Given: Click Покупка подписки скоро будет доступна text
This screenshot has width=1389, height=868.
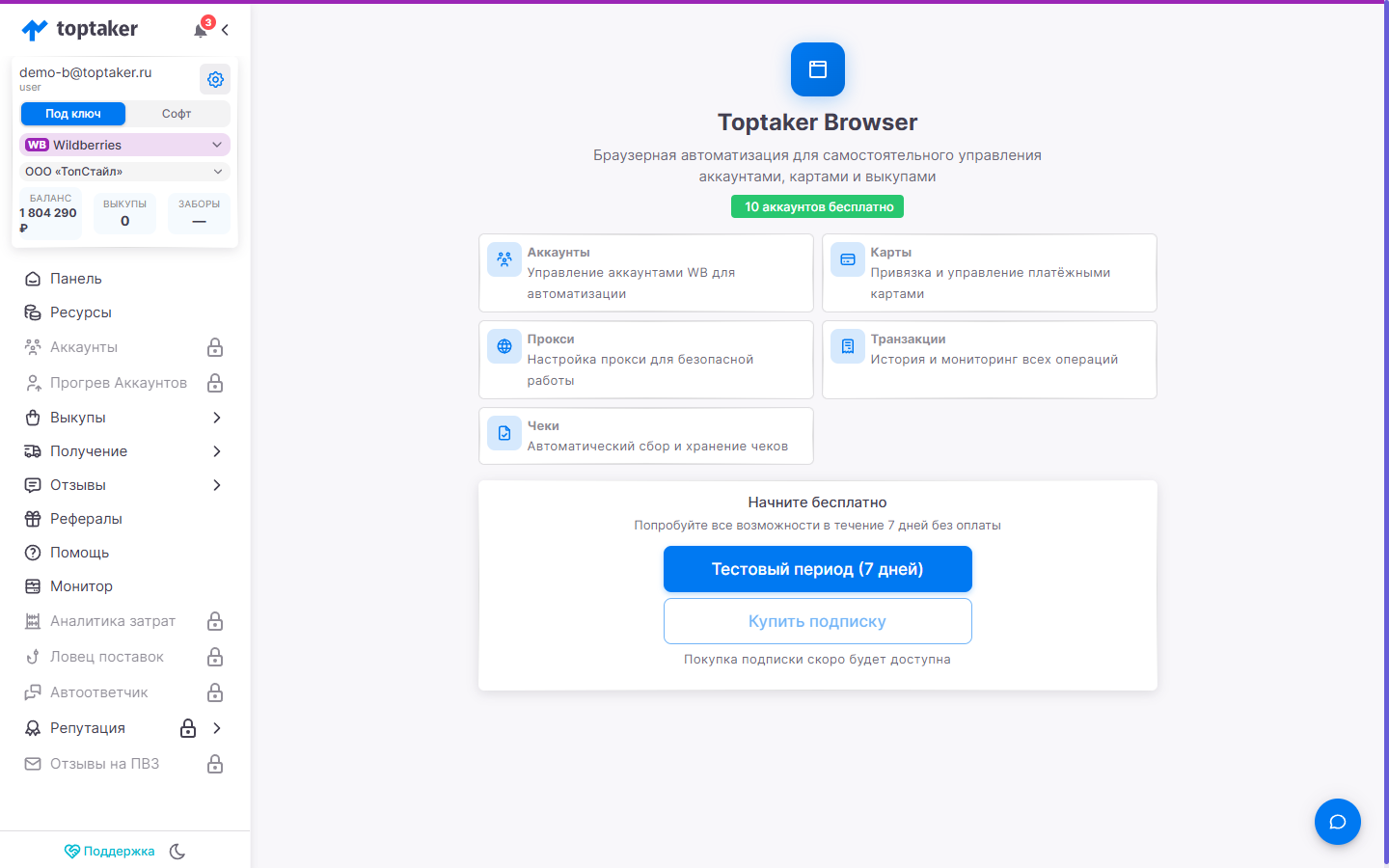Looking at the screenshot, I should 817,660.
